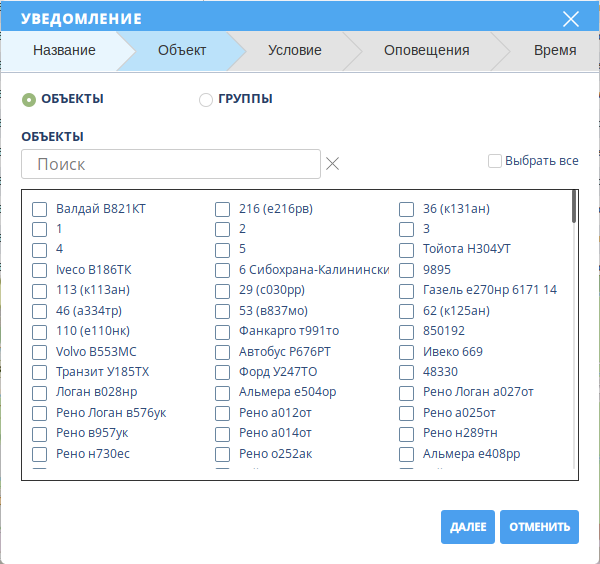Screen dimensions: 600x564
Task: Check the Iveco B186TK checkbox
Action: (x=40, y=270)
